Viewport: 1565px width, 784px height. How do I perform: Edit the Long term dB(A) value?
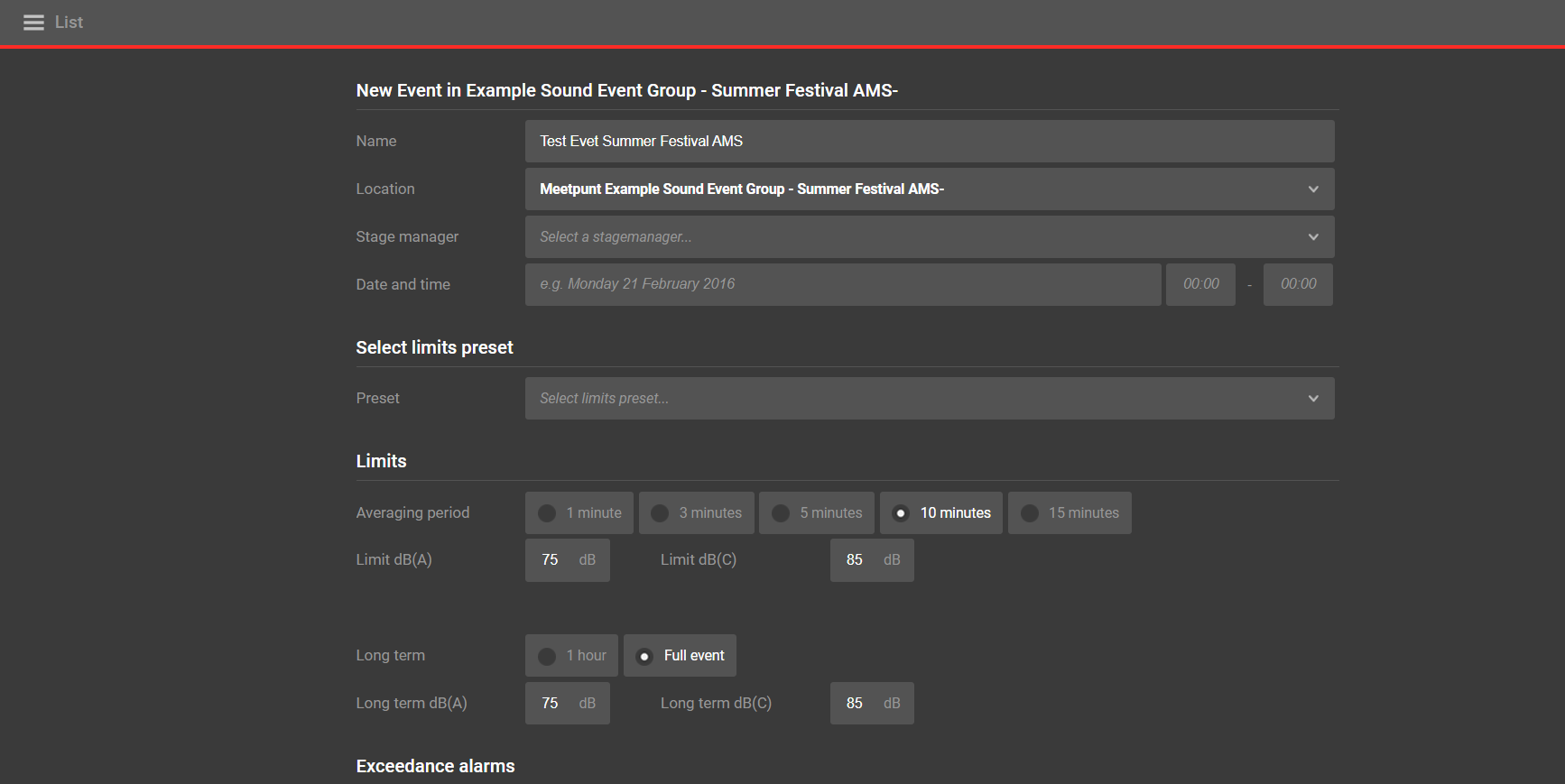click(568, 704)
